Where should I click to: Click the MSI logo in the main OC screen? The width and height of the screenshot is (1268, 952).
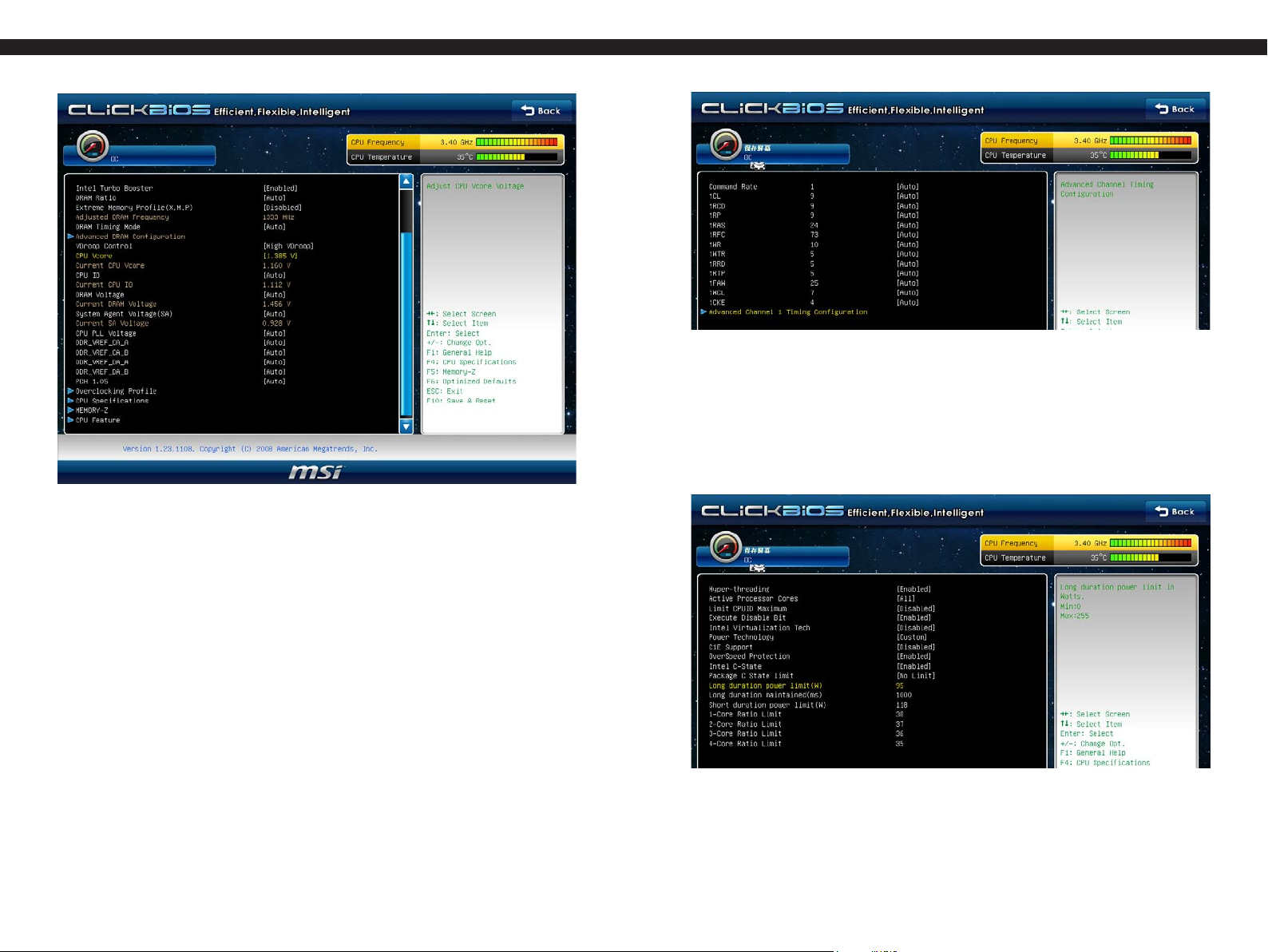(x=315, y=472)
